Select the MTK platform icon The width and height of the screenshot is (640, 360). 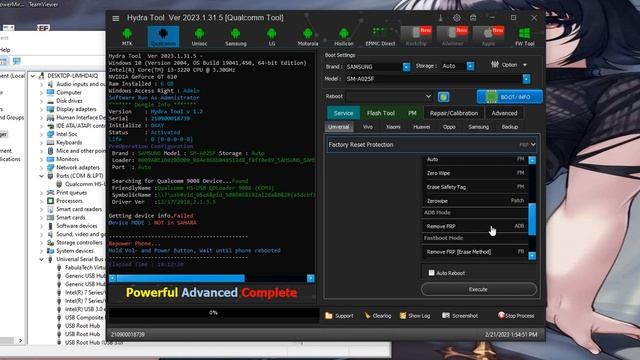pyautogui.click(x=127, y=37)
